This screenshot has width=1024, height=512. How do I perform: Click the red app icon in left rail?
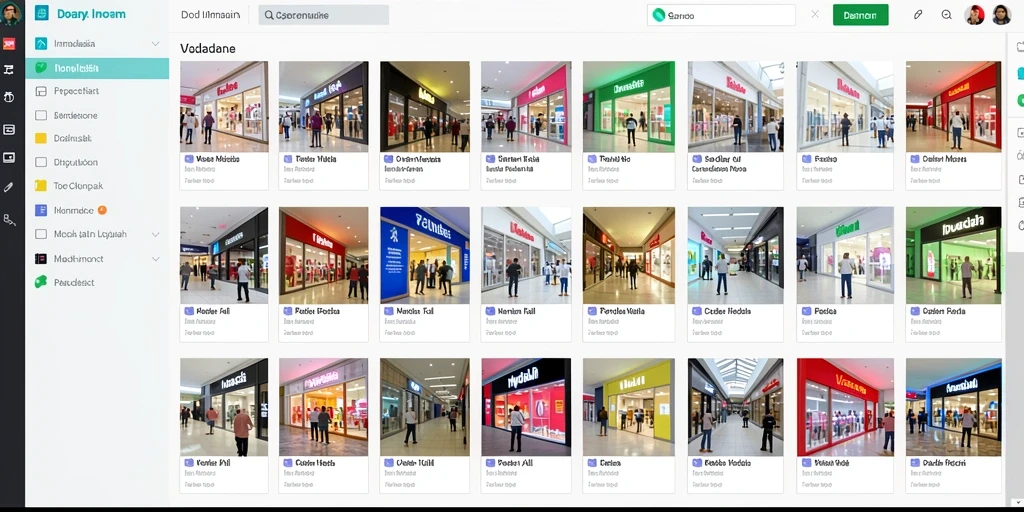click(x=8, y=44)
